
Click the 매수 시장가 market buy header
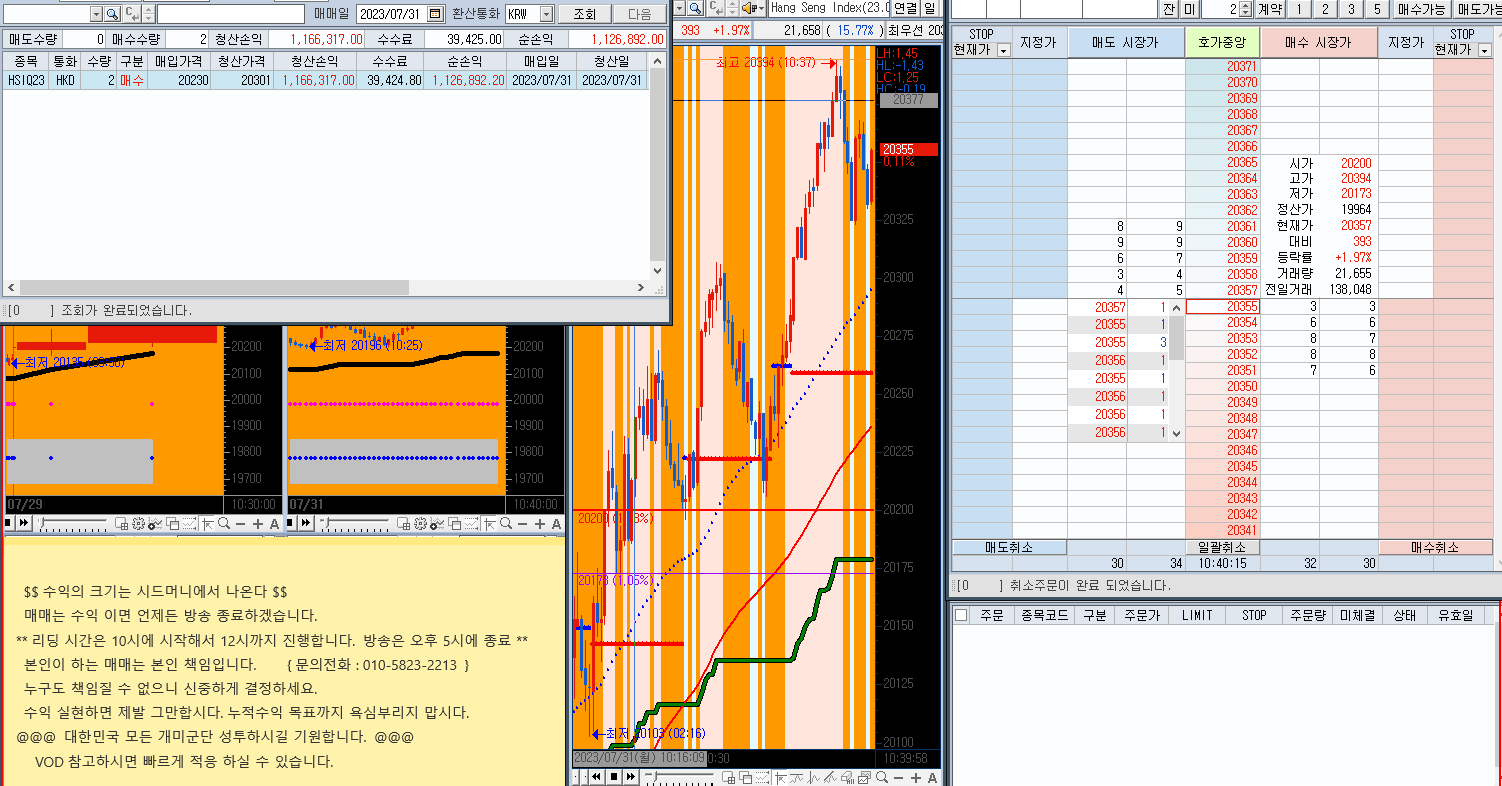point(1319,42)
